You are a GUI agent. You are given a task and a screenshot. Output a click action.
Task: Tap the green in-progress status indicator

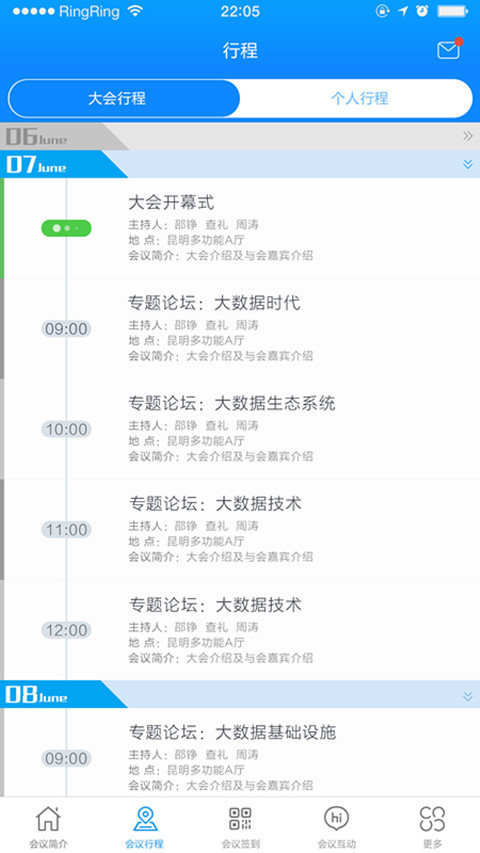pyautogui.click(x=66, y=228)
